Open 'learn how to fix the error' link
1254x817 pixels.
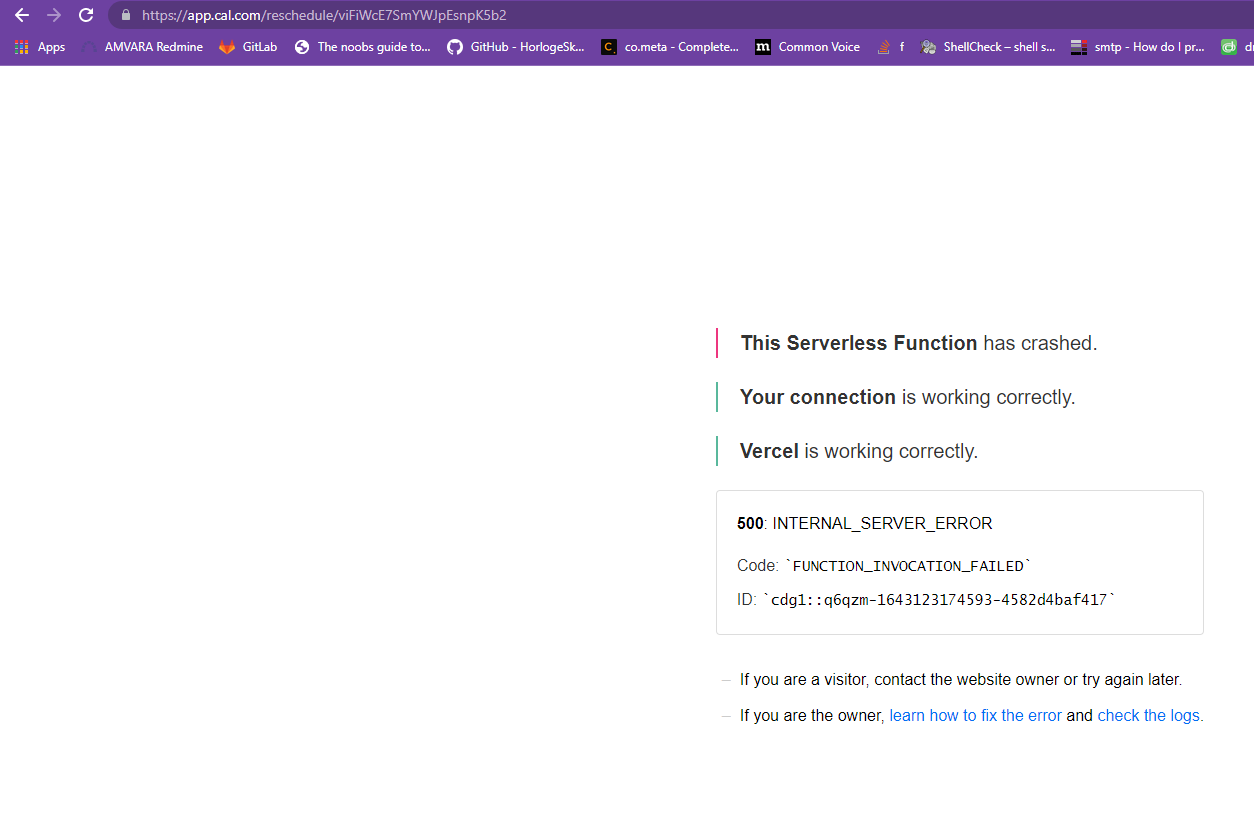point(975,715)
